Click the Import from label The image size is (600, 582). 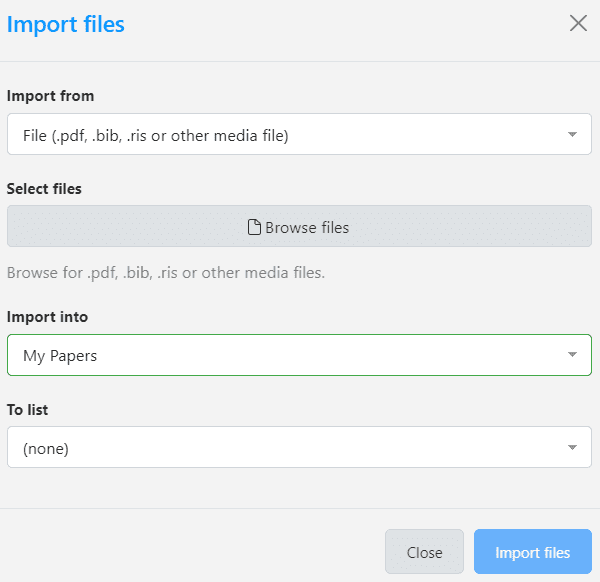click(x=51, y=96)
